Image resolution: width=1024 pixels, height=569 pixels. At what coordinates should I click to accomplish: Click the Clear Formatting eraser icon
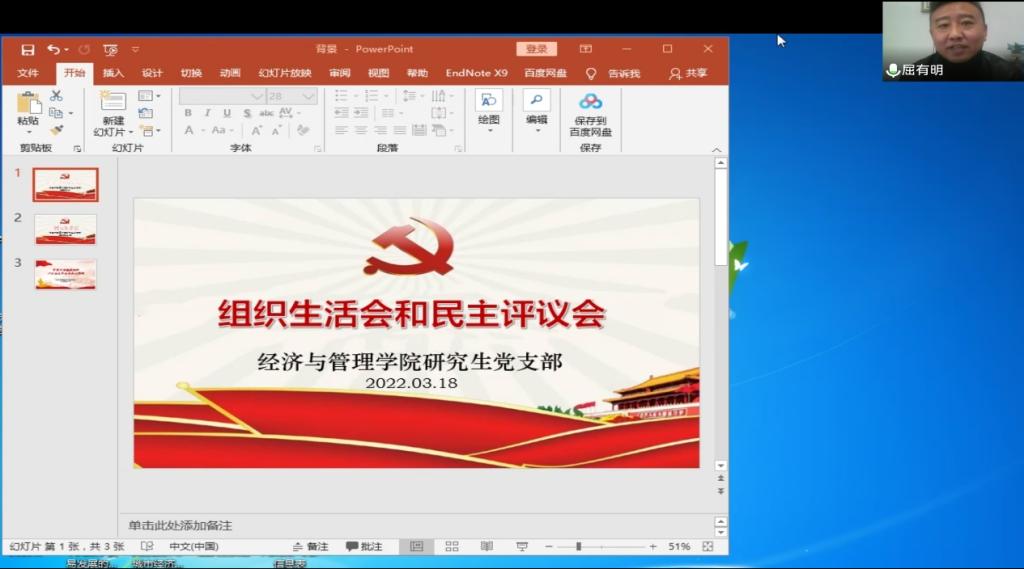302,131
